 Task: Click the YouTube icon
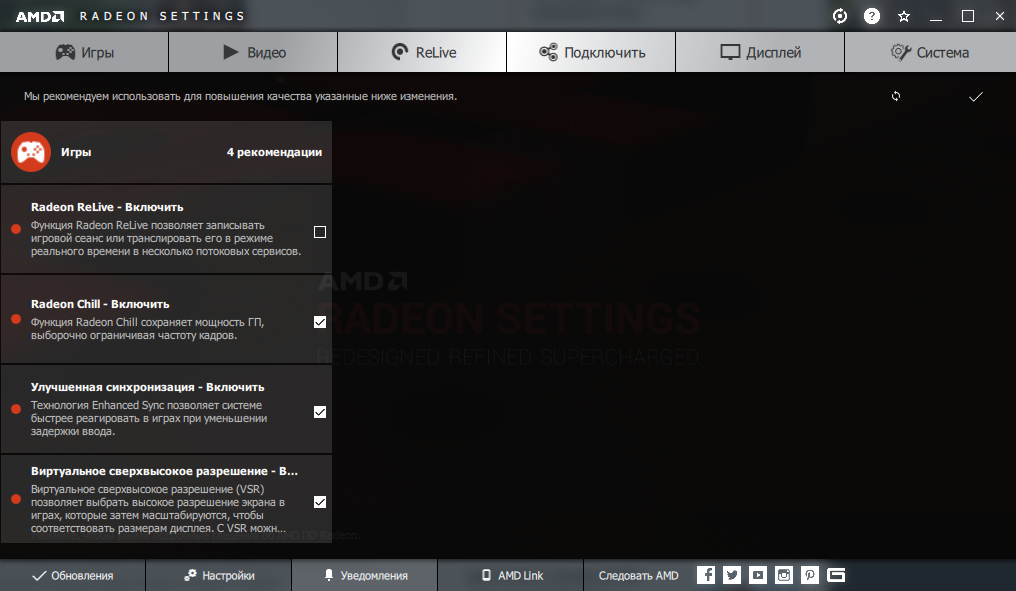click(x=757, y=575)
